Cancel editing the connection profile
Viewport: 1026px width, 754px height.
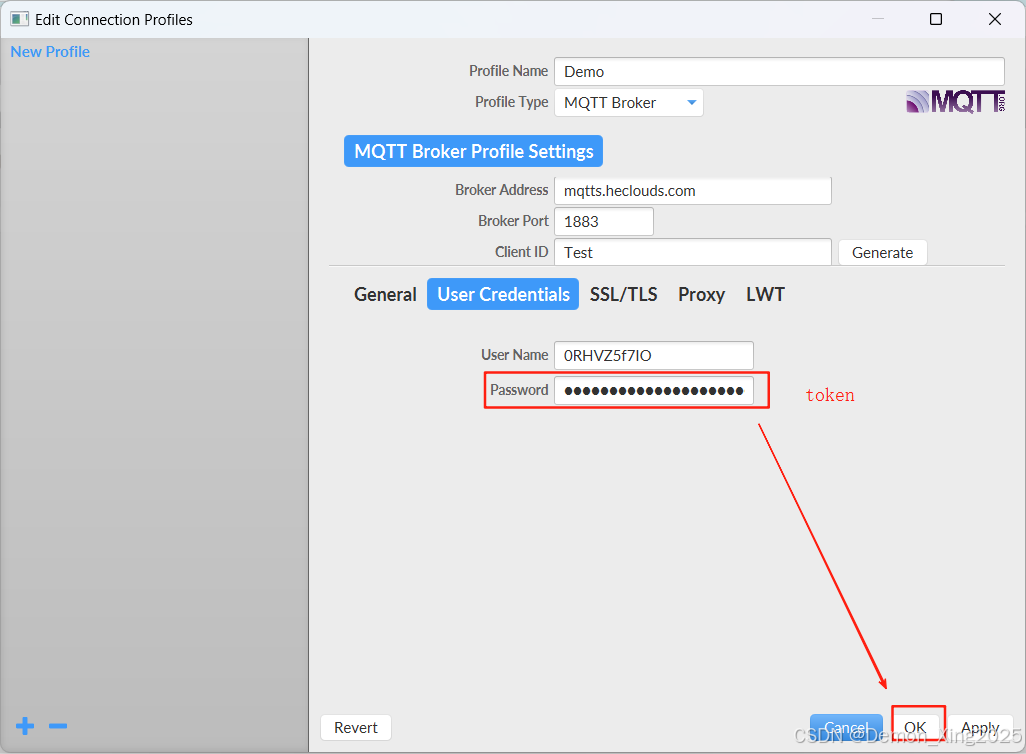[846, 728]
